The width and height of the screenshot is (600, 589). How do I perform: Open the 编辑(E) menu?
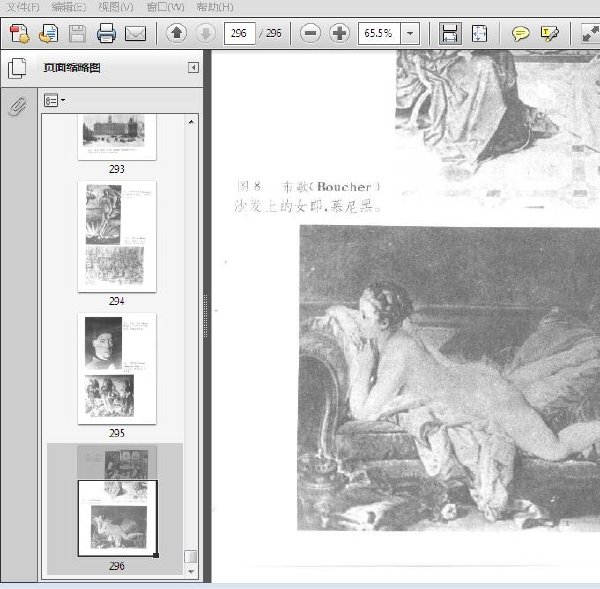coord(69,7)
